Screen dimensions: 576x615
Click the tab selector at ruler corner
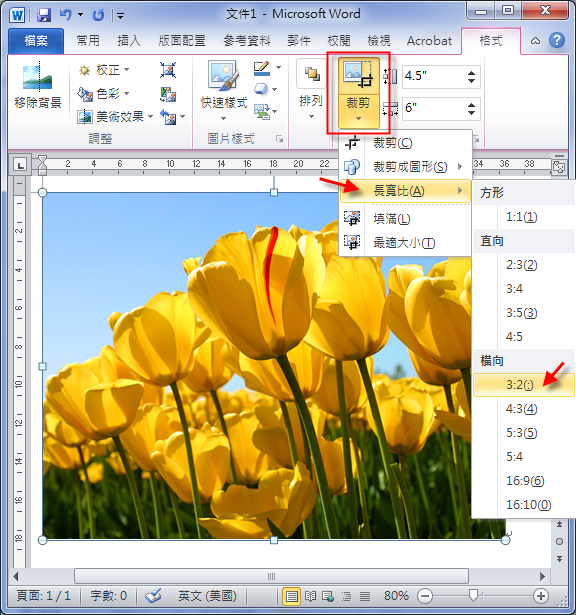pos(20,165)
